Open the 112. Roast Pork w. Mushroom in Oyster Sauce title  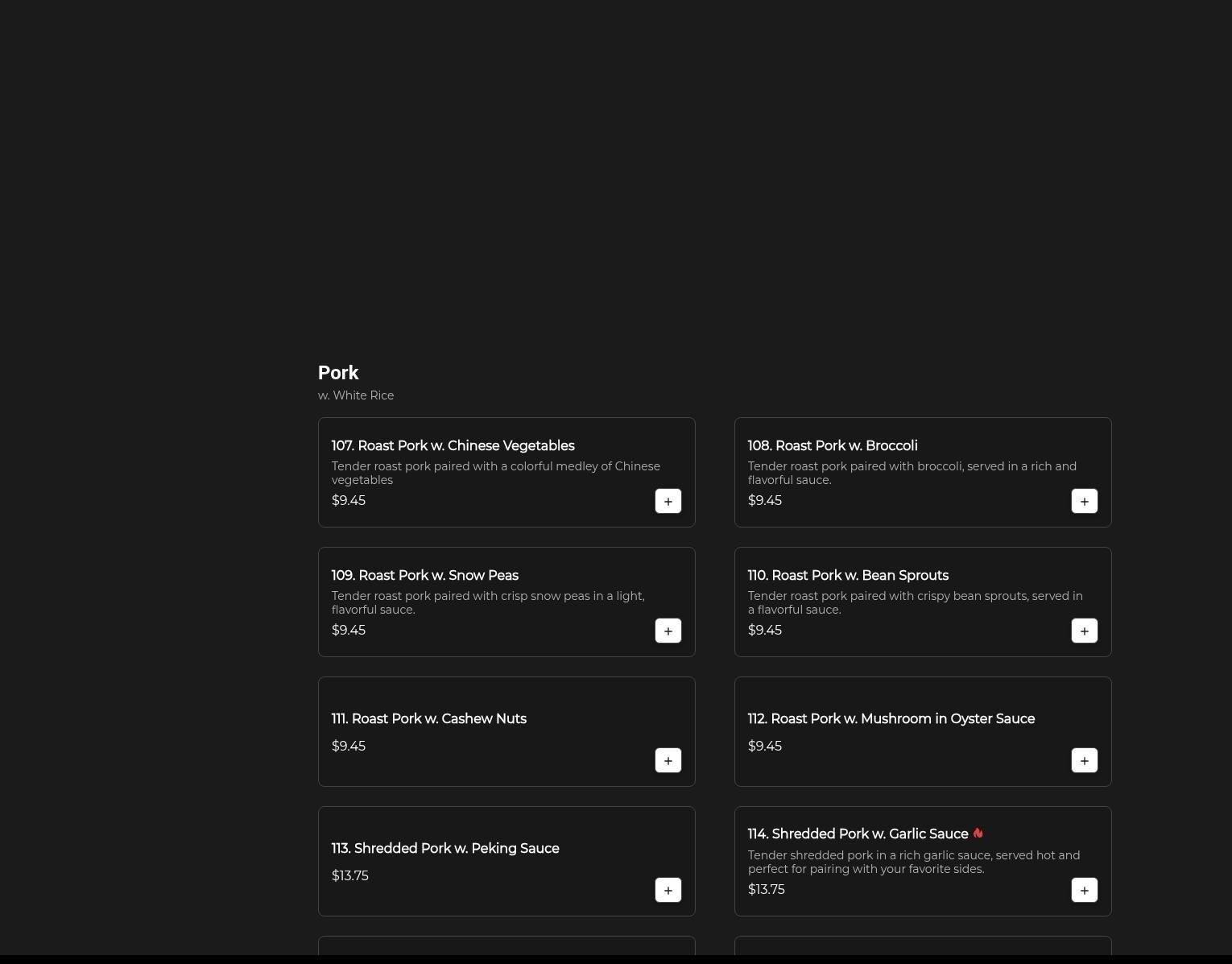[x=891, y=719]
